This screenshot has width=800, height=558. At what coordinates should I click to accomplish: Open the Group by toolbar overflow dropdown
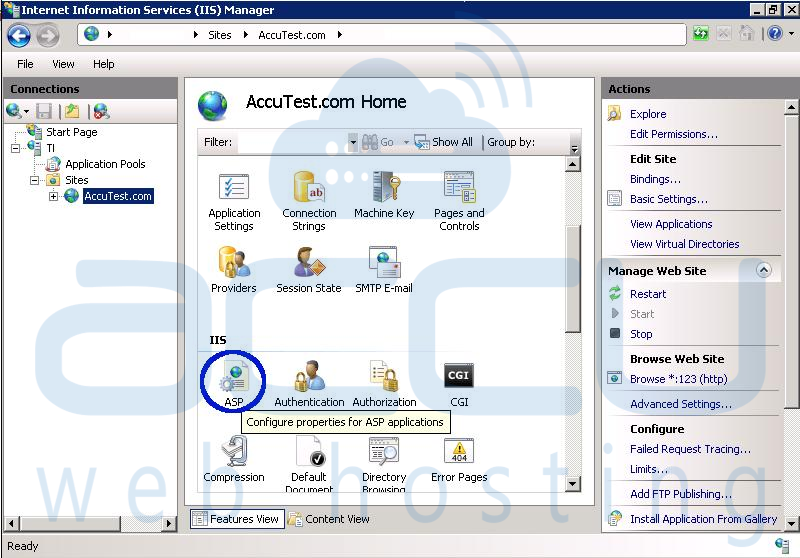click(574, 148)
